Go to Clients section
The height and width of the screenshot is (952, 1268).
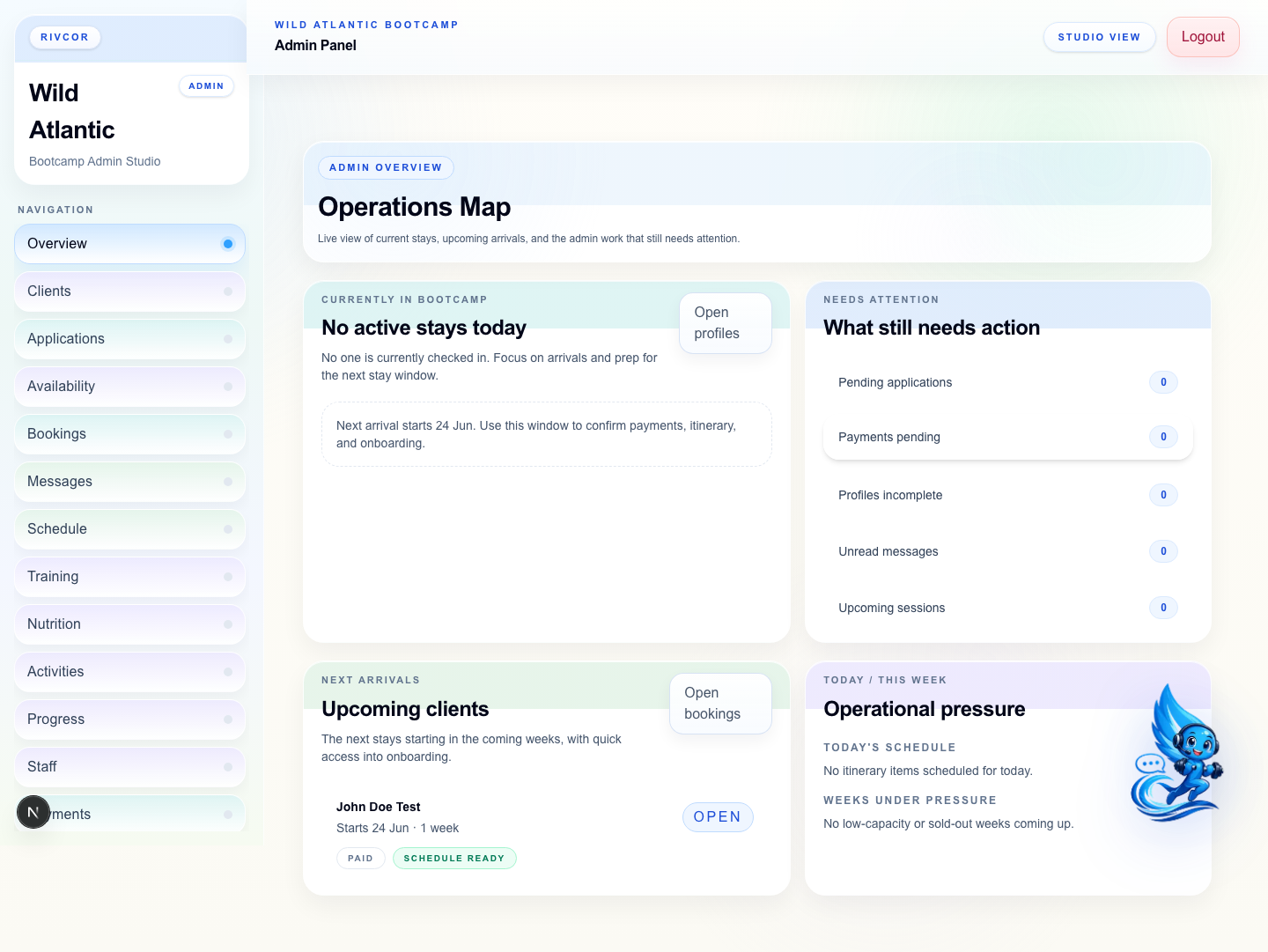point(129,292)
